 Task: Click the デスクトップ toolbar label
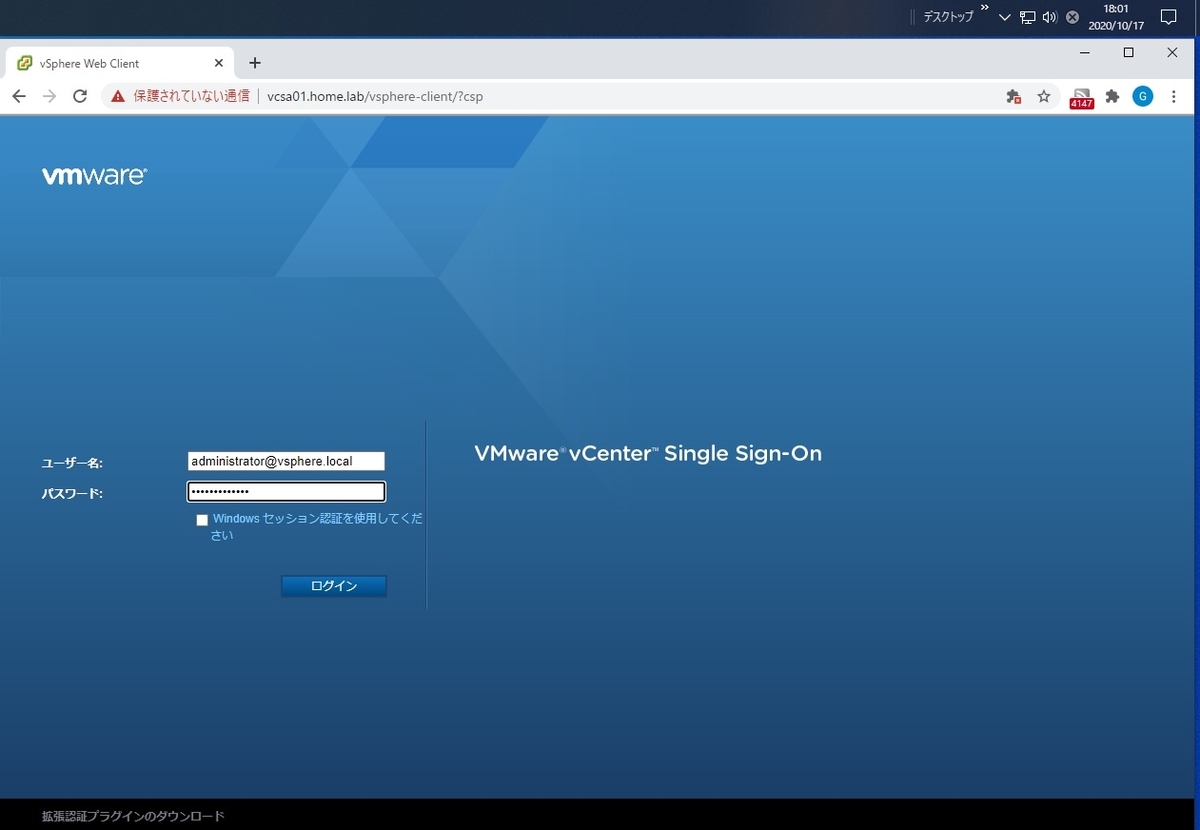[x=948, y=17]
